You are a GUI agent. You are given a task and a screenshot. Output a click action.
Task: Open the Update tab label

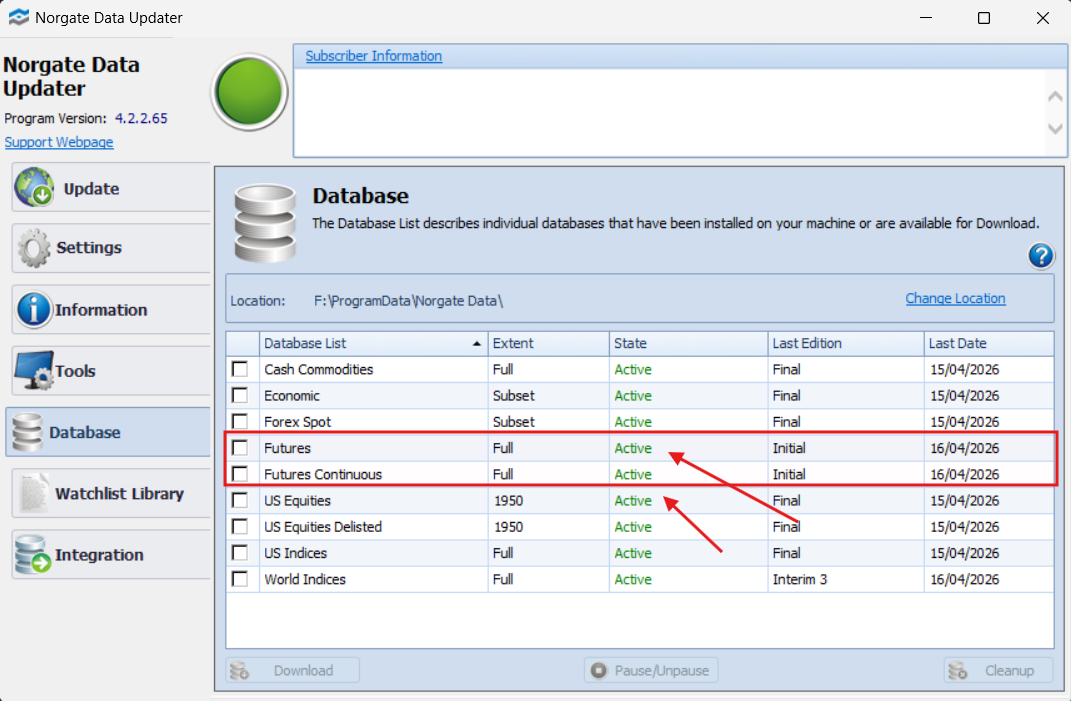pos(92,189)
